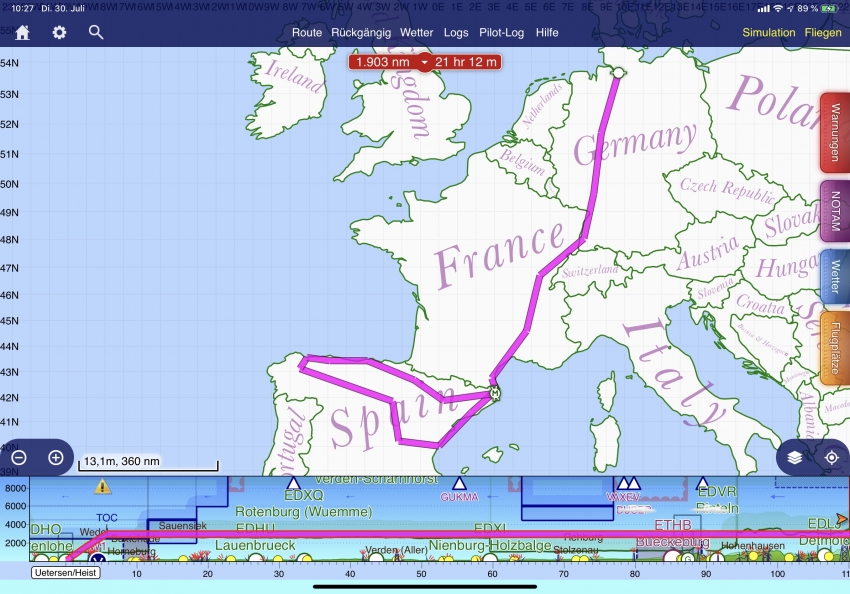
Task: Open search with the magnifier icon
Action: pyautogui.click(x=96, y=33)
